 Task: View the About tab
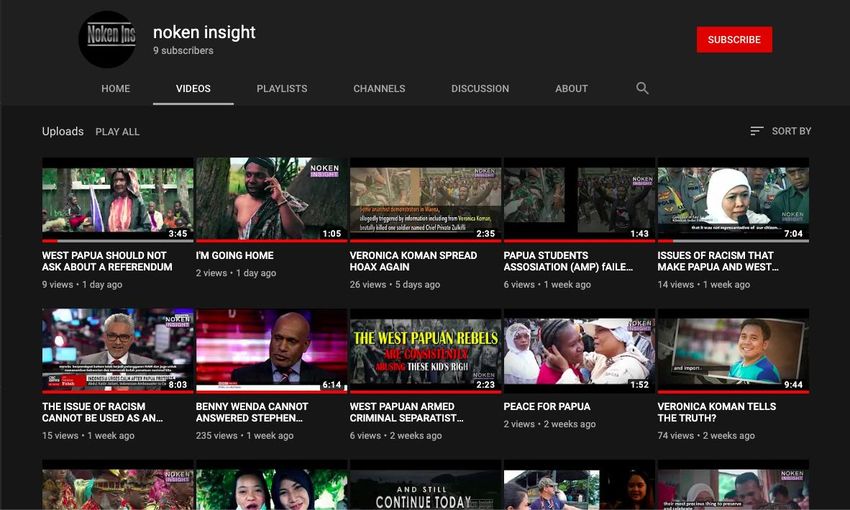click(x=571, y=88)
